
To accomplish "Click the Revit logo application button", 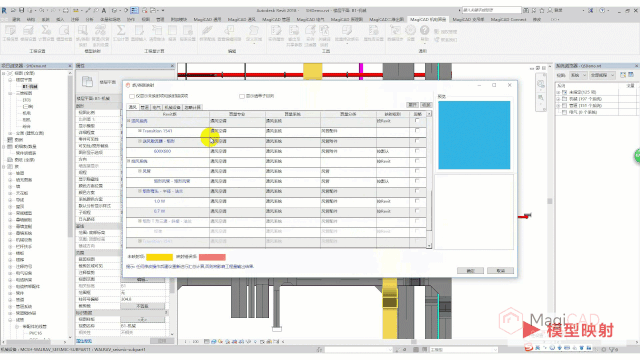I will [4, 10].
